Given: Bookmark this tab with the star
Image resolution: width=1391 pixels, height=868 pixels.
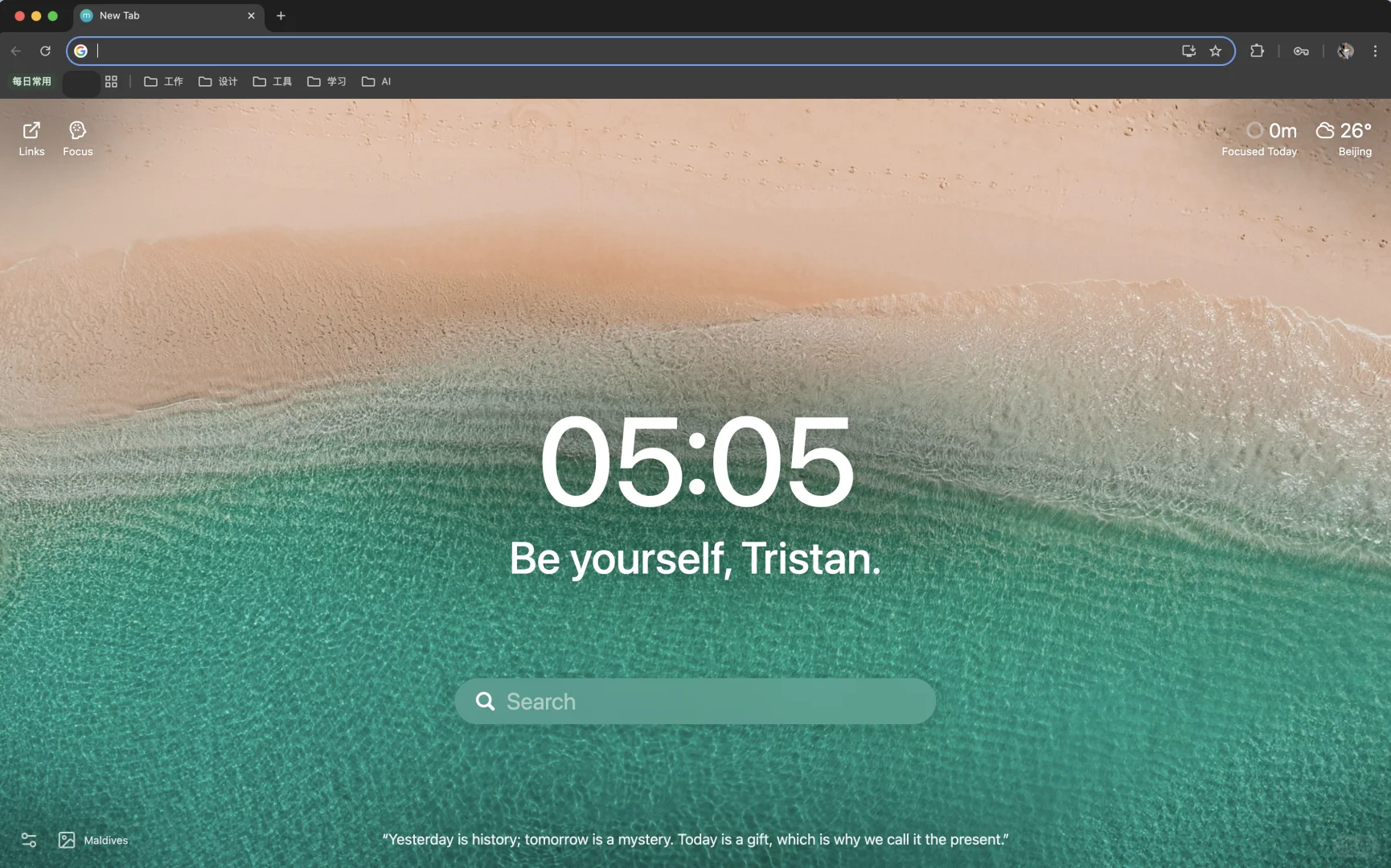Looking at the screenshot, I should pos(1216,51).
